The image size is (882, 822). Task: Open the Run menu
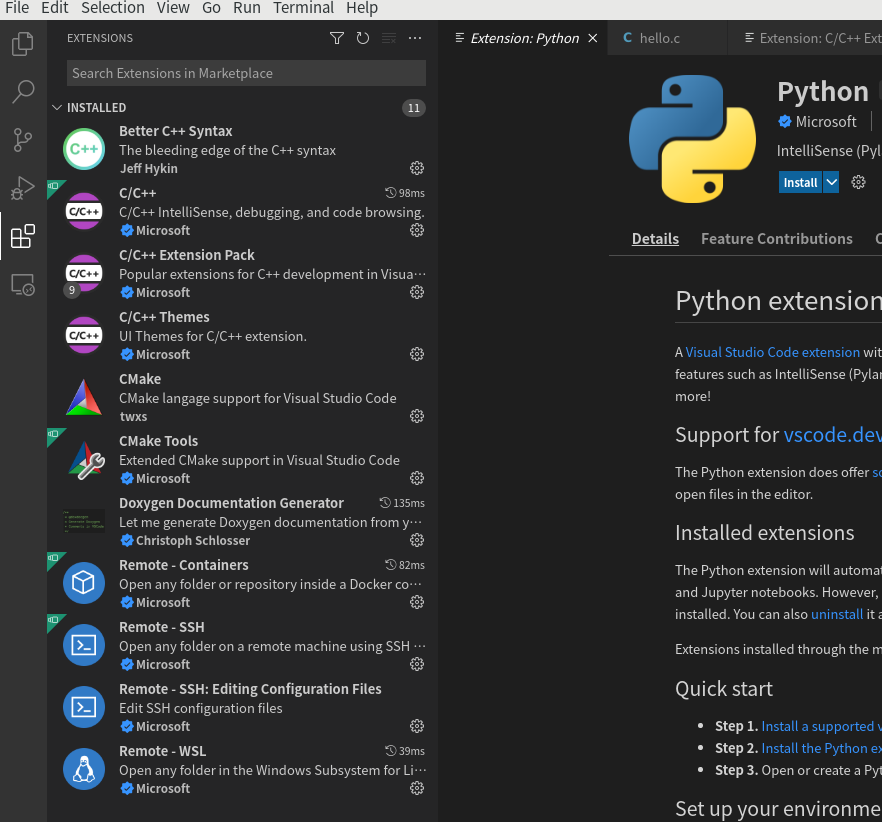(x=247, y=8)
